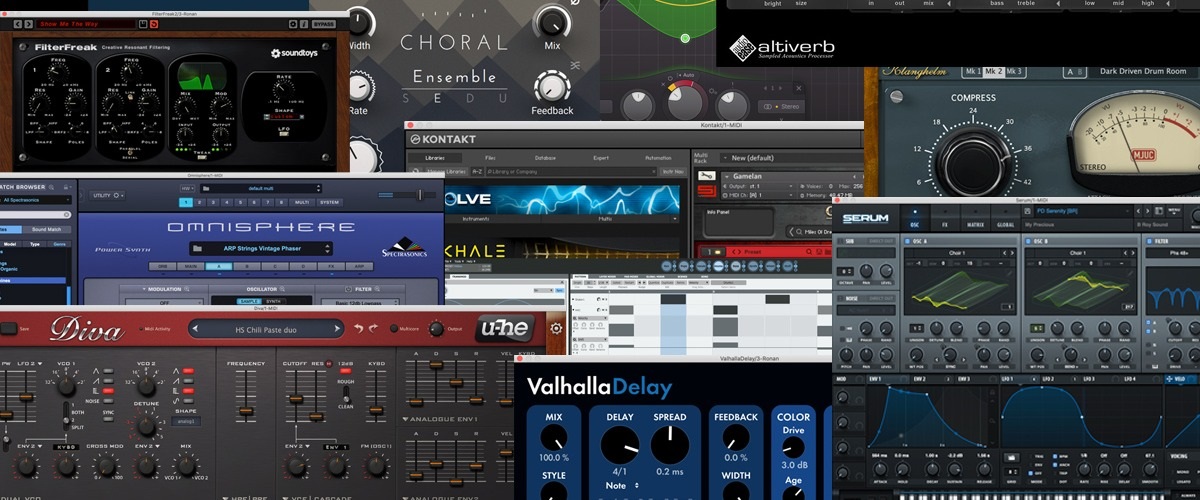
Task: Click FilterFreak save preset floppy icon
Action: click(143, 24)
